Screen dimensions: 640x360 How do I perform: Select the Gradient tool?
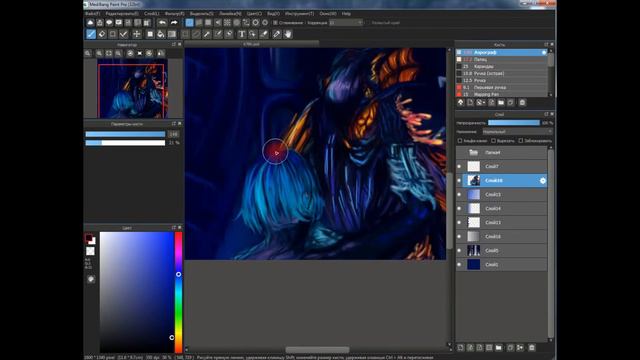[x=172, y=34]
